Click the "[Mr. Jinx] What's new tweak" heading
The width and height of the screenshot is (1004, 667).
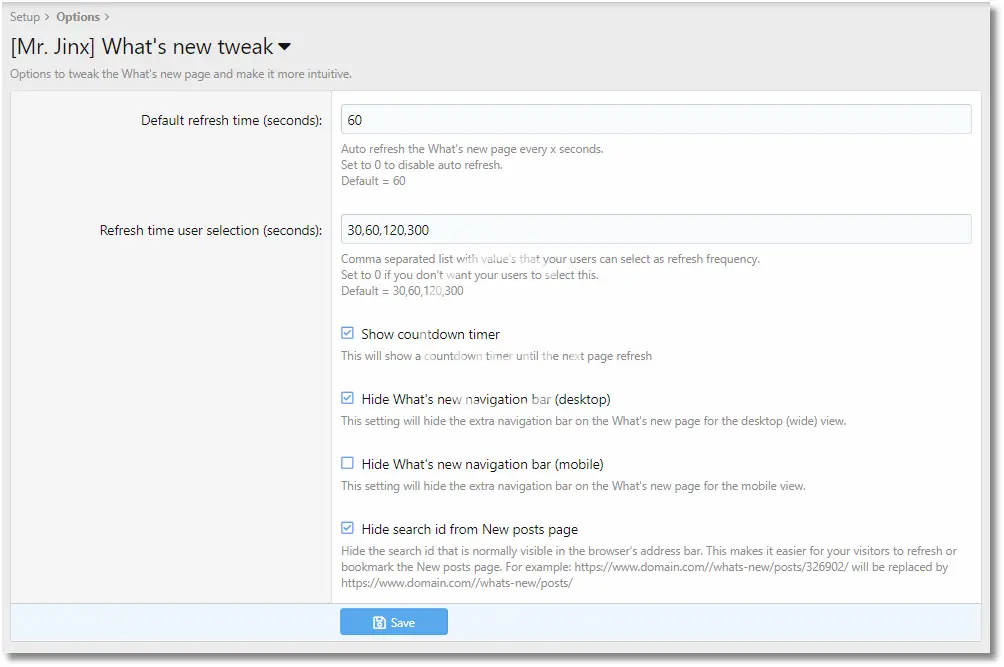[140, 47]
